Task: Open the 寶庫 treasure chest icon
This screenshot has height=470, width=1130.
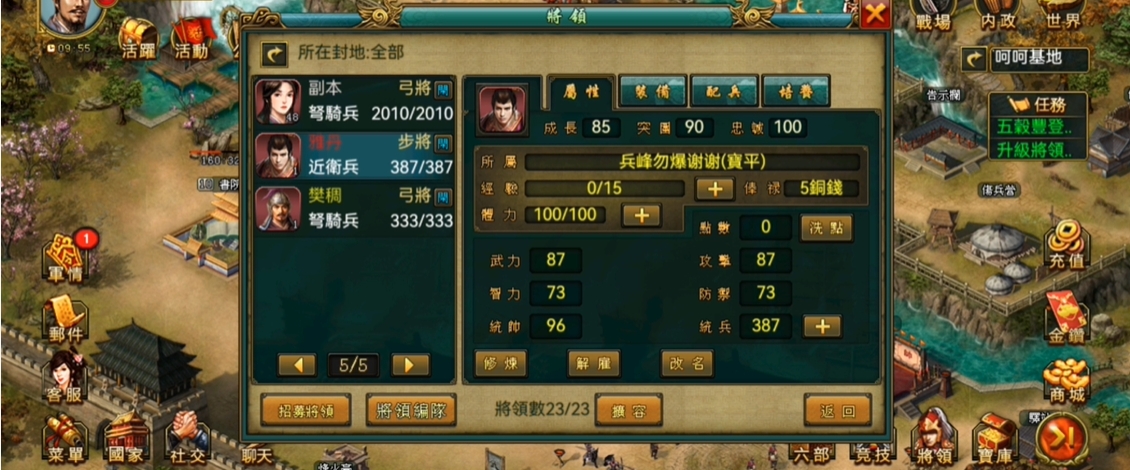Action: point(995,439)
